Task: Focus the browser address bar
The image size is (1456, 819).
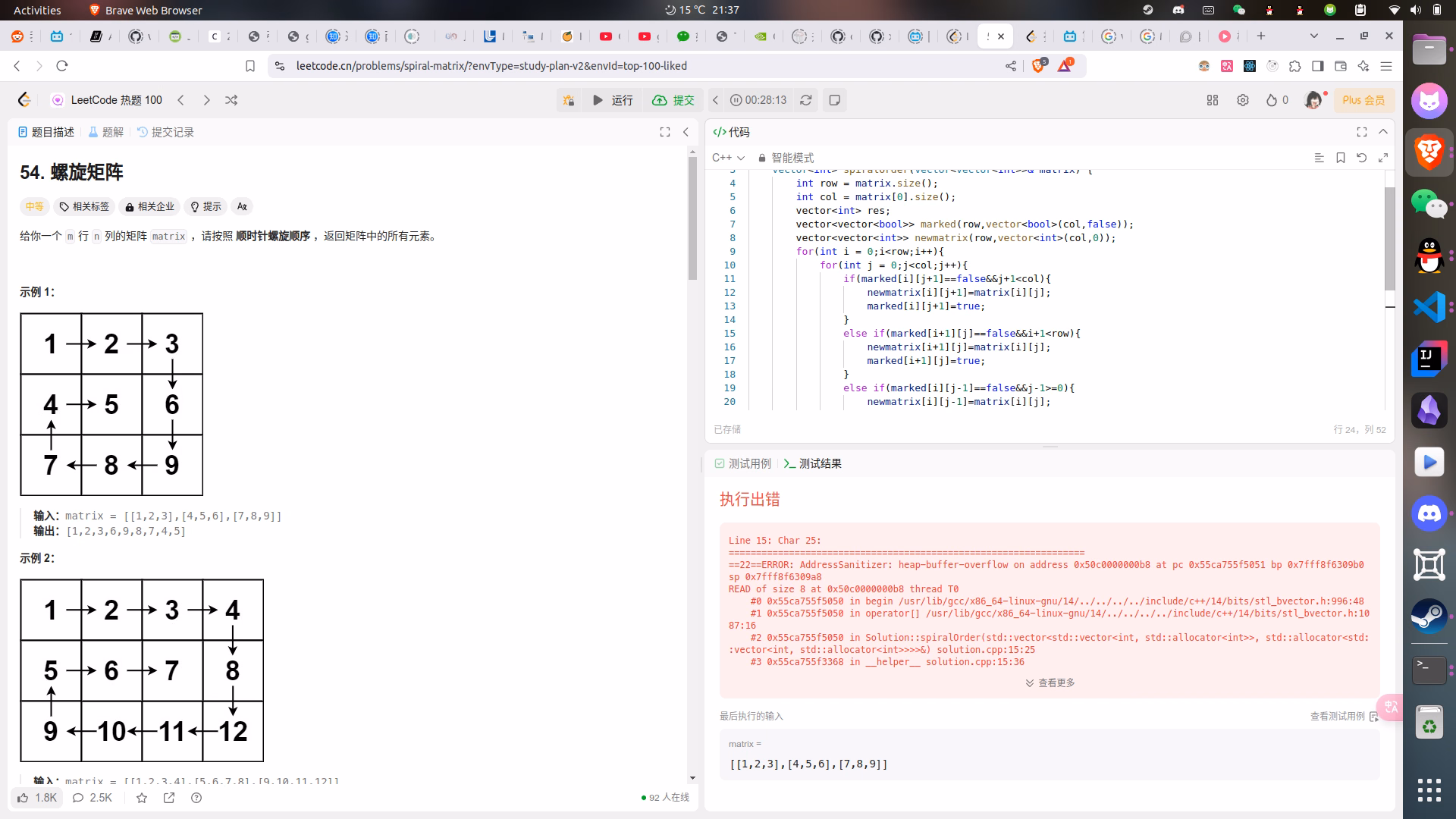Action: (x=645, y=66)
